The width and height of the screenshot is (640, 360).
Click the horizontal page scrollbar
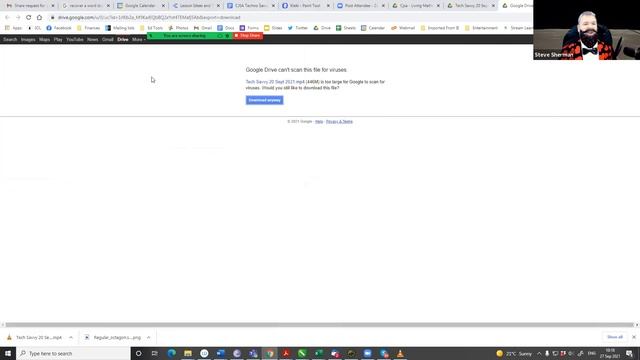(x=320, y=325)
